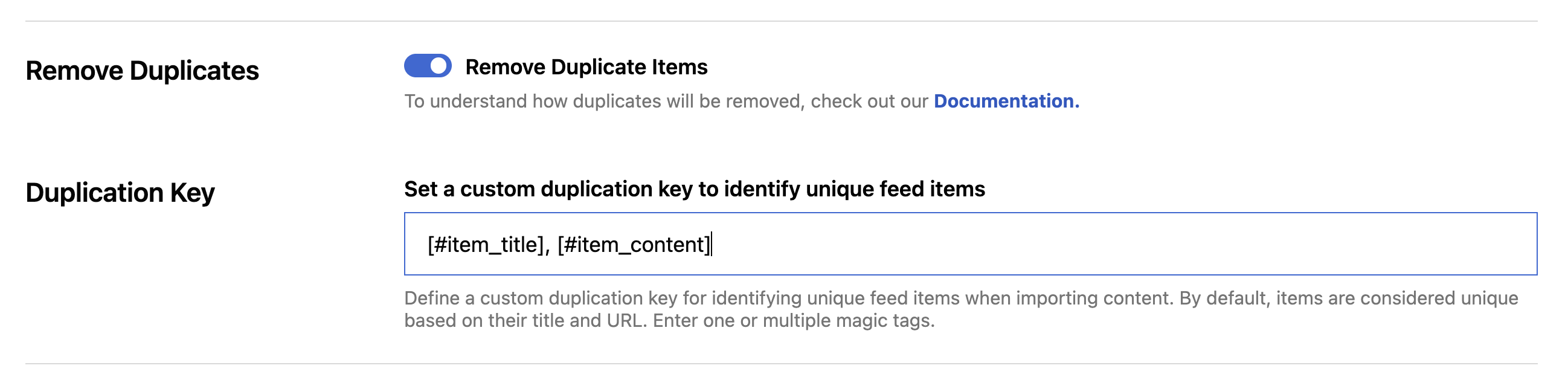
Task: Click the "Set a custom duplication key" field label
Action: (x=694, y=190)
